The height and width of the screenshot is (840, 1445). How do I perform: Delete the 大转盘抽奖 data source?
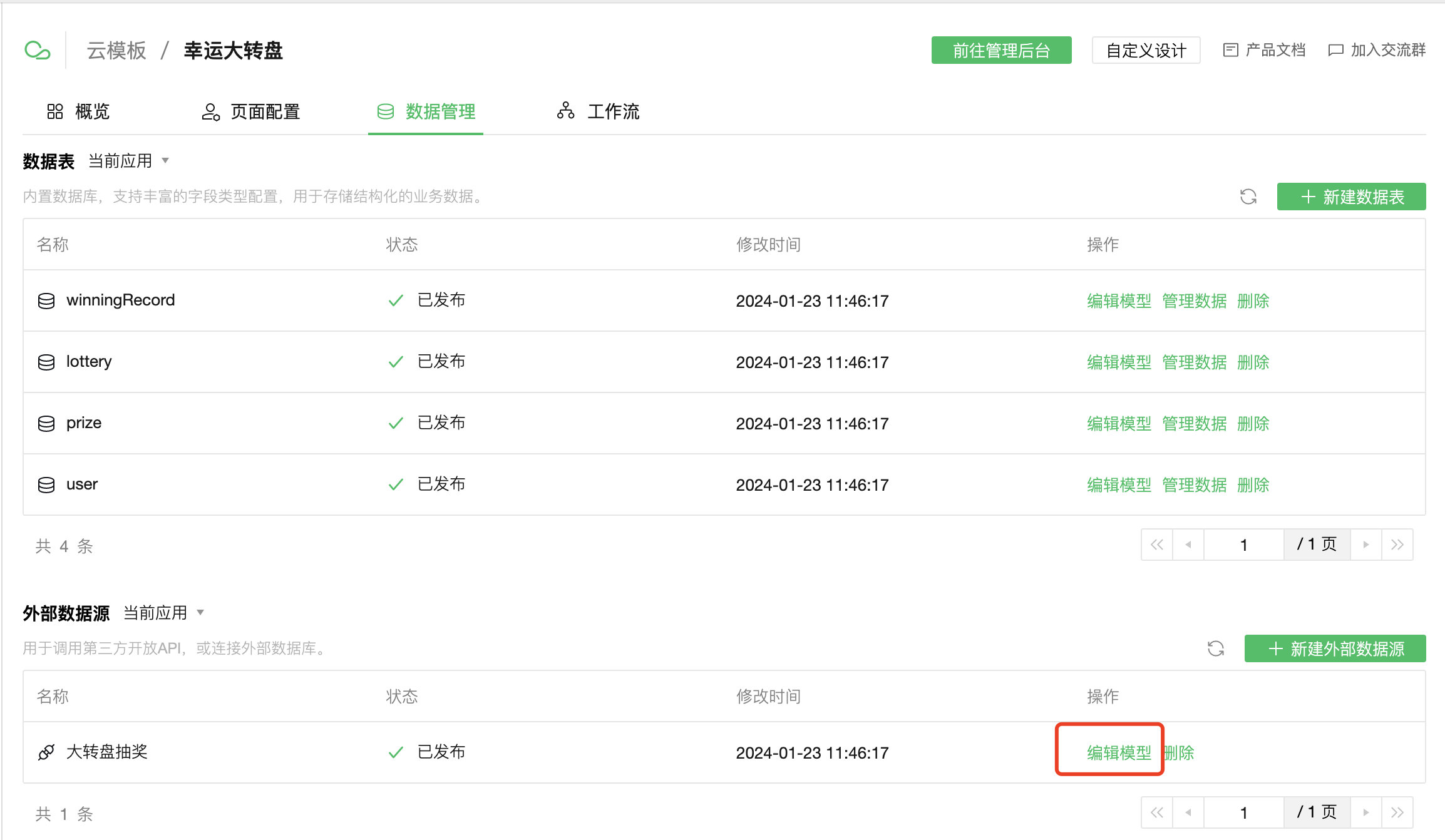point(1178,752)
